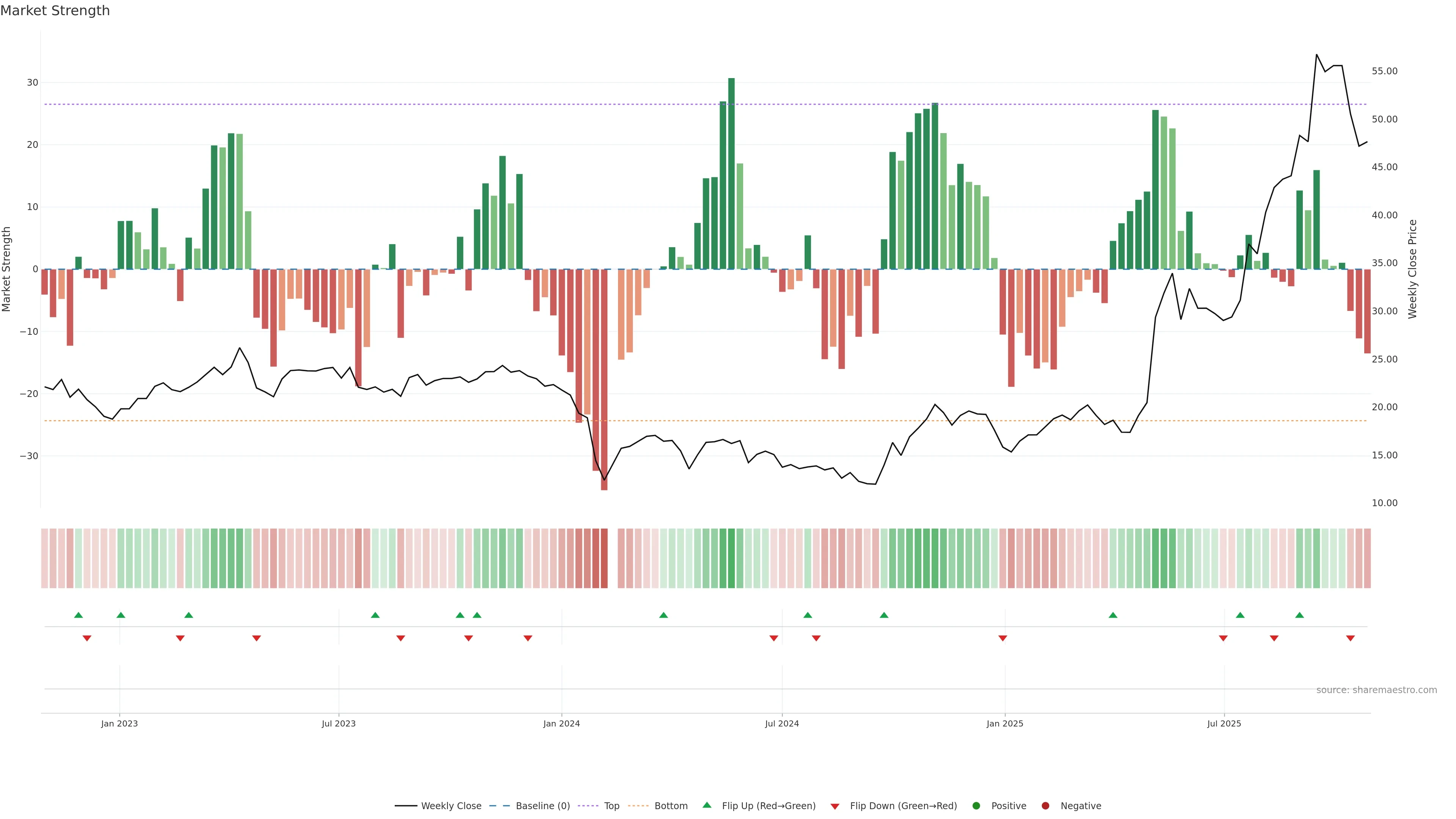Click the last red flip-down triangle marker
Viewport: 1456px width, 819px height.
[1350, 638]
